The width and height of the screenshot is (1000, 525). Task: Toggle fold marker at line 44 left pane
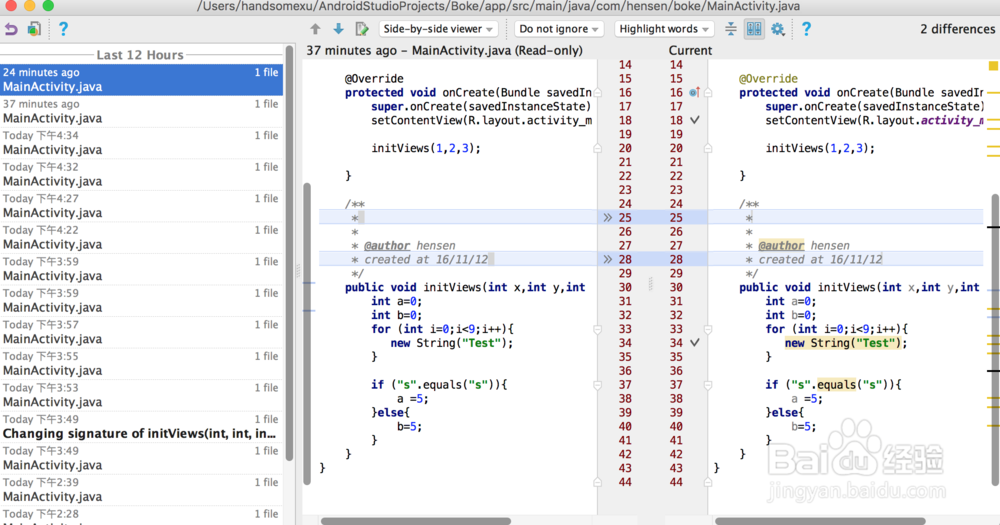pos(598,482)
